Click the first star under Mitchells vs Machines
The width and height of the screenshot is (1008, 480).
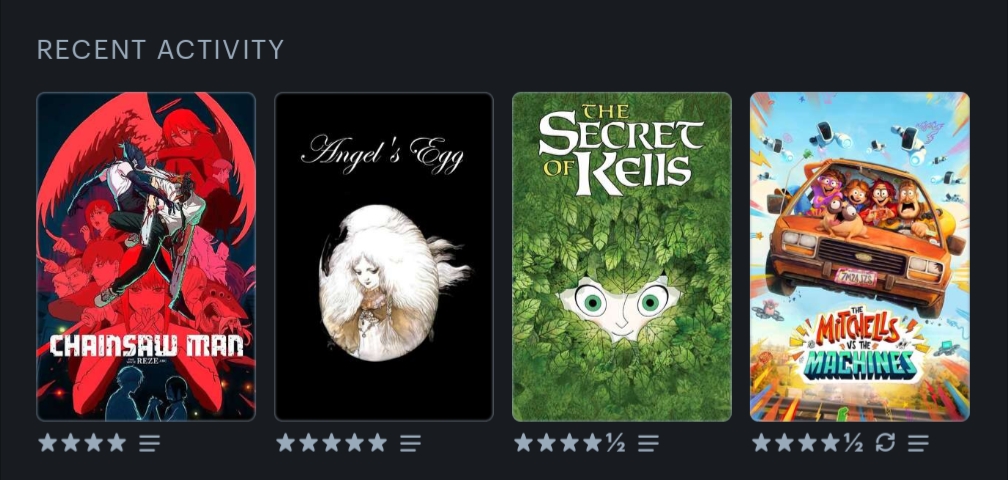[x=761, y=442]
